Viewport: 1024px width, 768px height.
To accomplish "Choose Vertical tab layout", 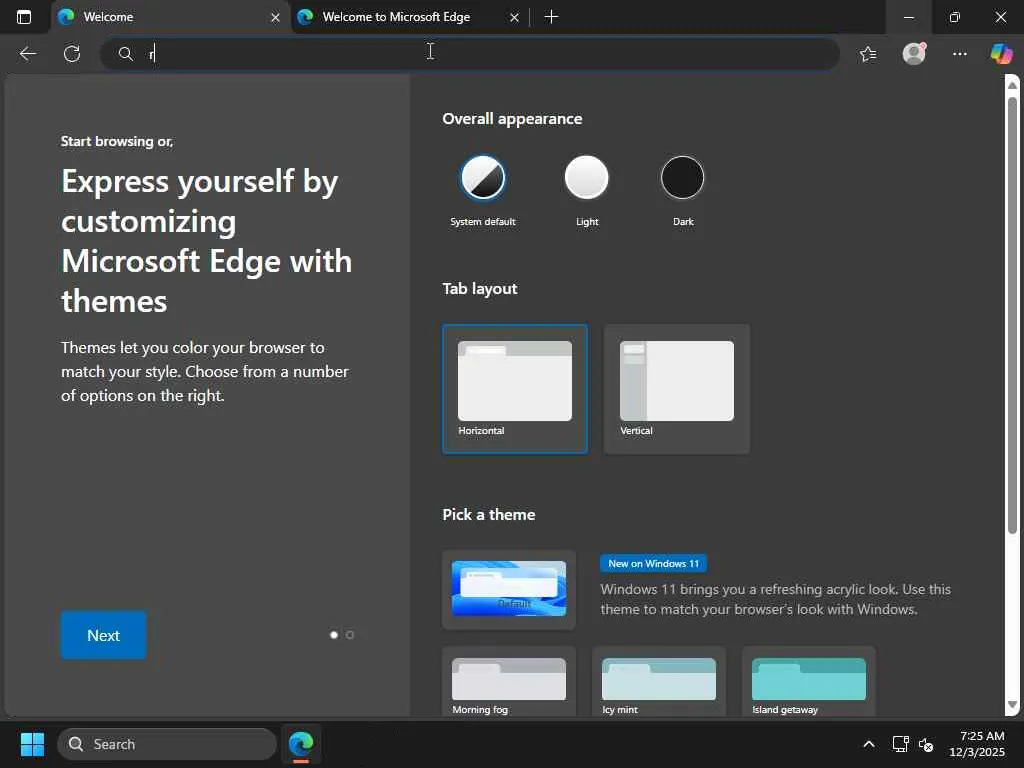I will pos(677,389).
